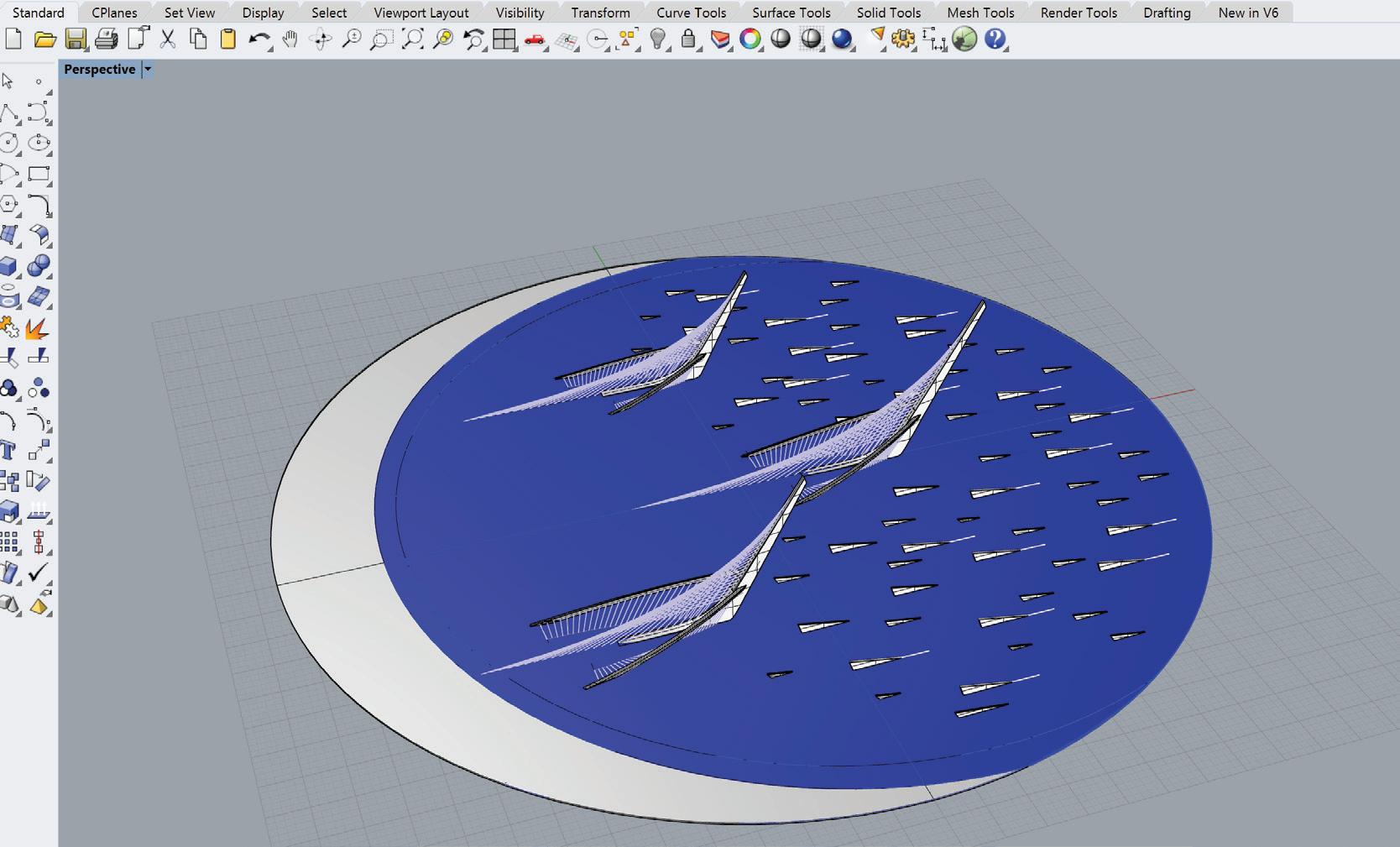
Task: Paste from clipboard using the clipboard icon
Action: click(228, 39)
